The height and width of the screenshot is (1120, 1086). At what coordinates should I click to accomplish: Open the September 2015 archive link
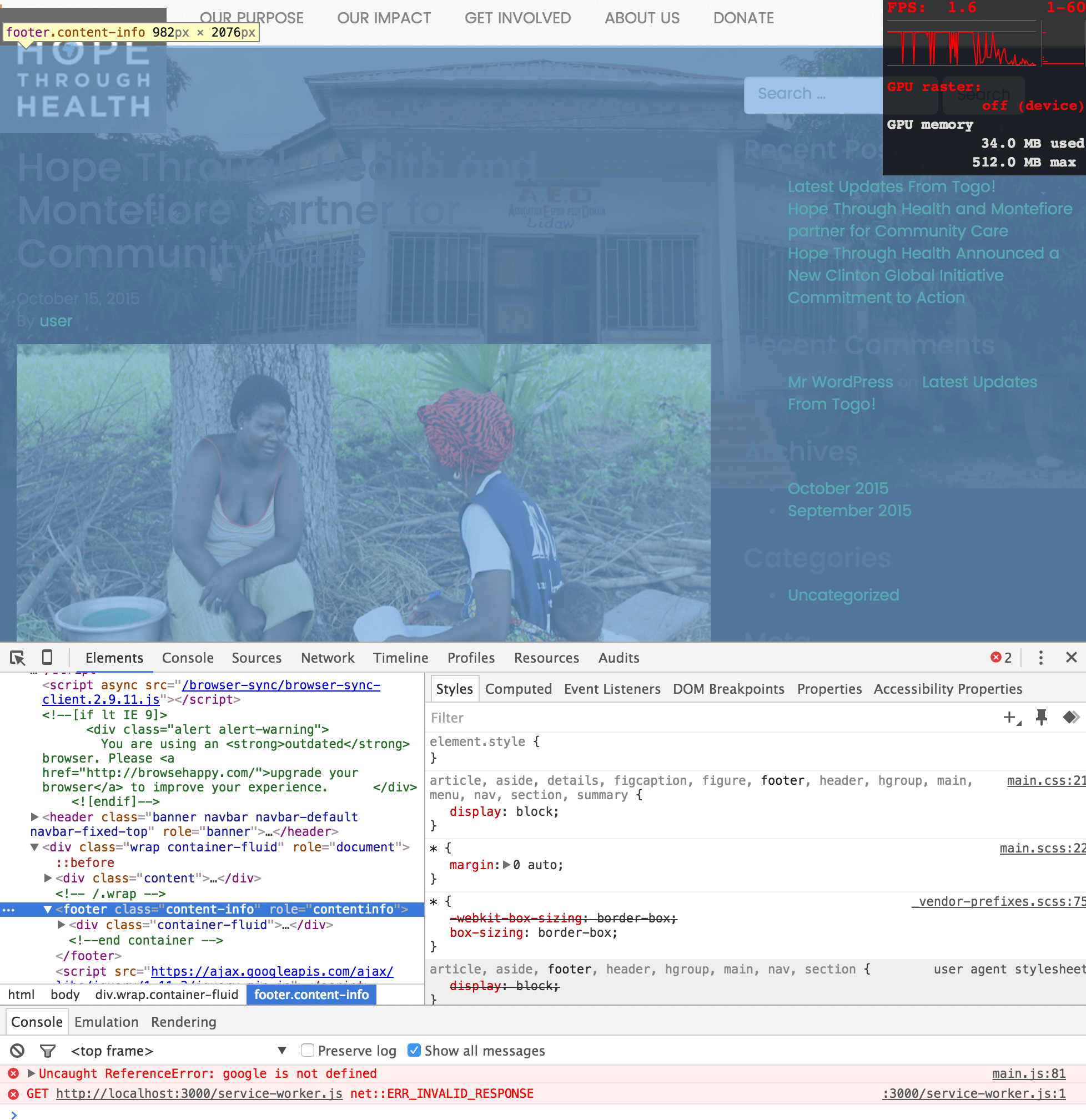(849, 511)
